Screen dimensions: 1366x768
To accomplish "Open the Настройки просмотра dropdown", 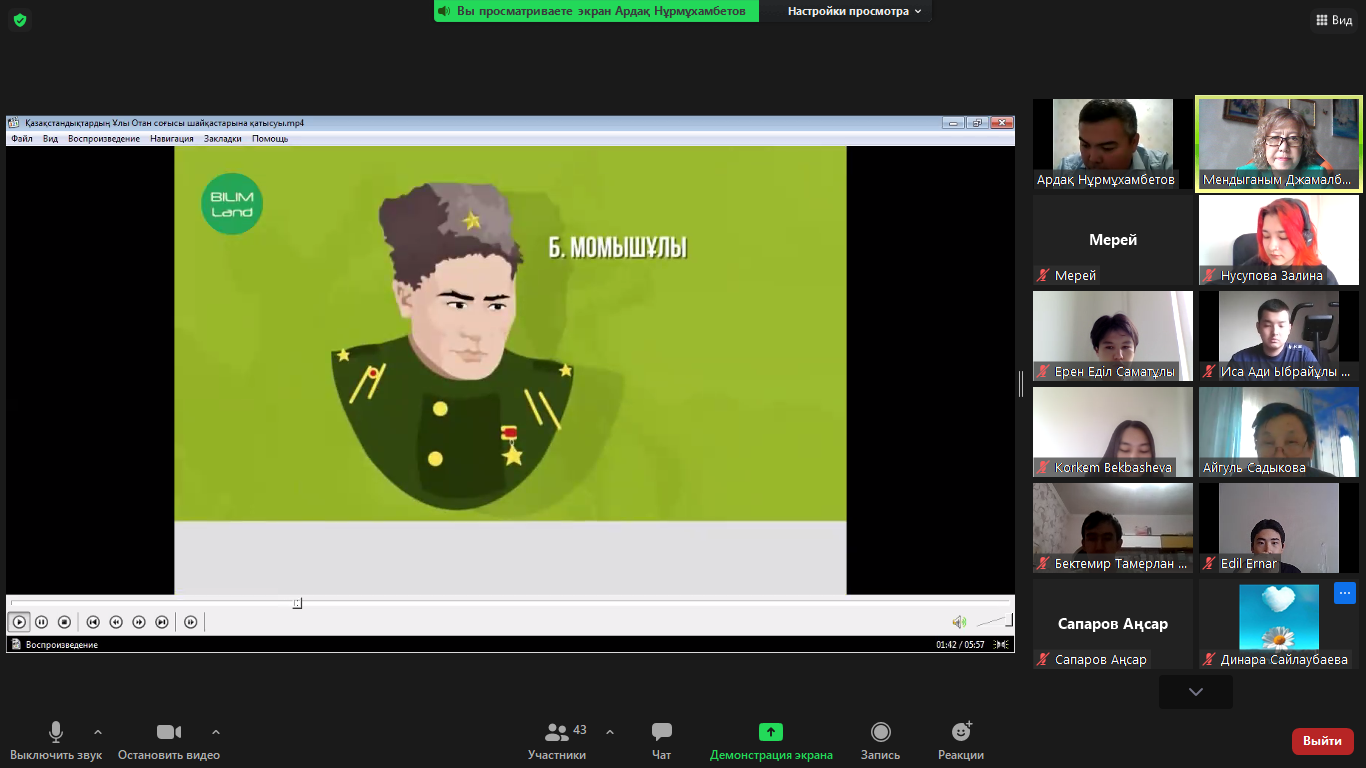I will coord(855,11).
